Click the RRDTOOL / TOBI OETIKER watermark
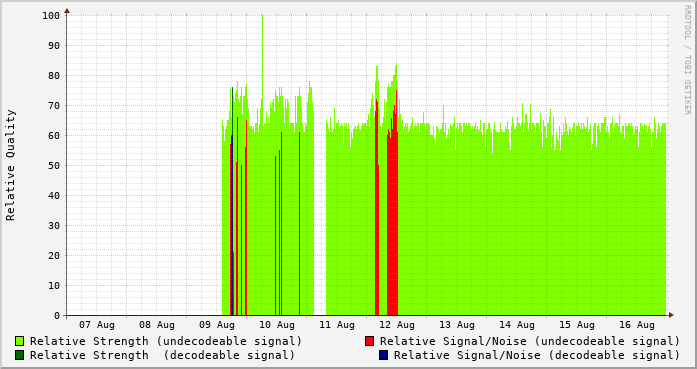This screenshot has width=697, height=369. pos(687,60)
